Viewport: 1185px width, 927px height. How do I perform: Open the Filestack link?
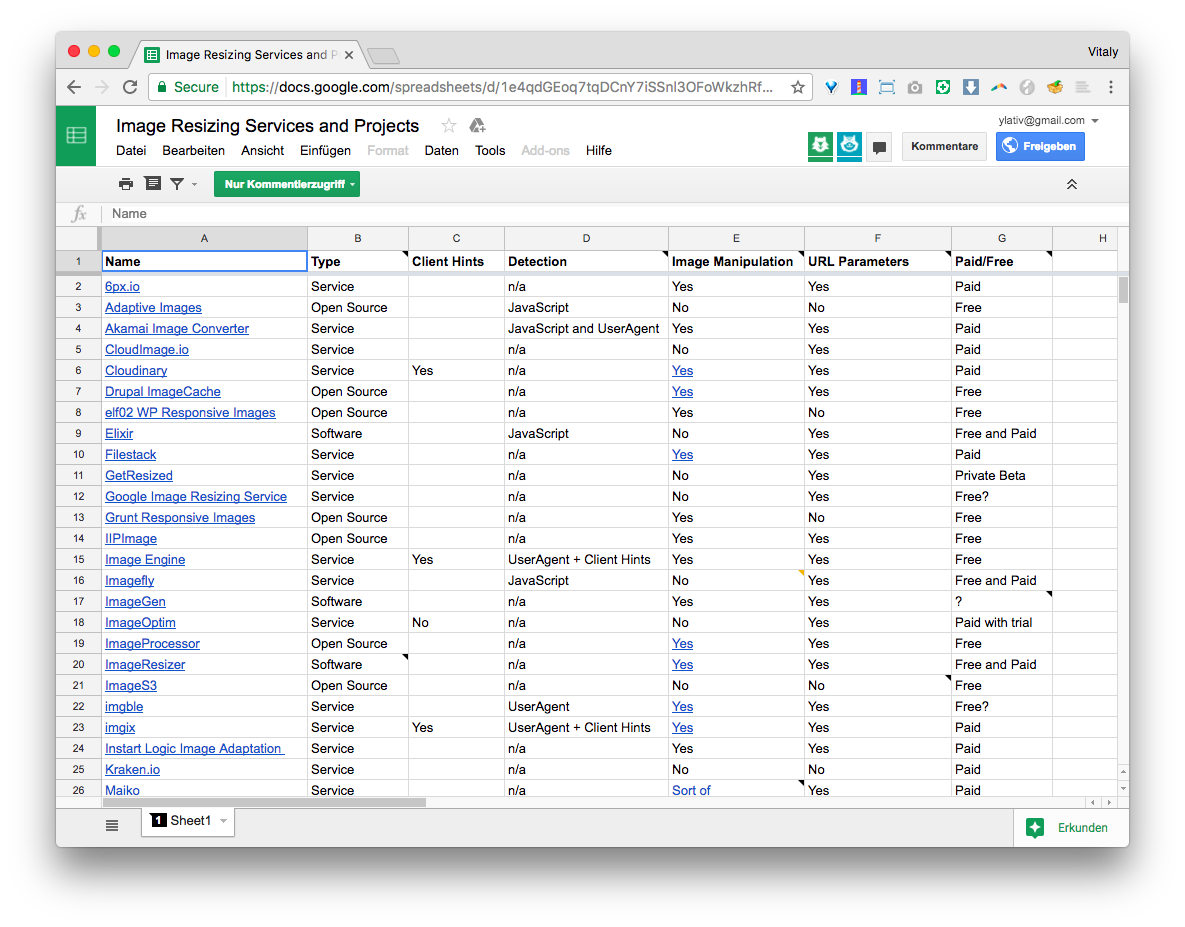pos(131,455)
